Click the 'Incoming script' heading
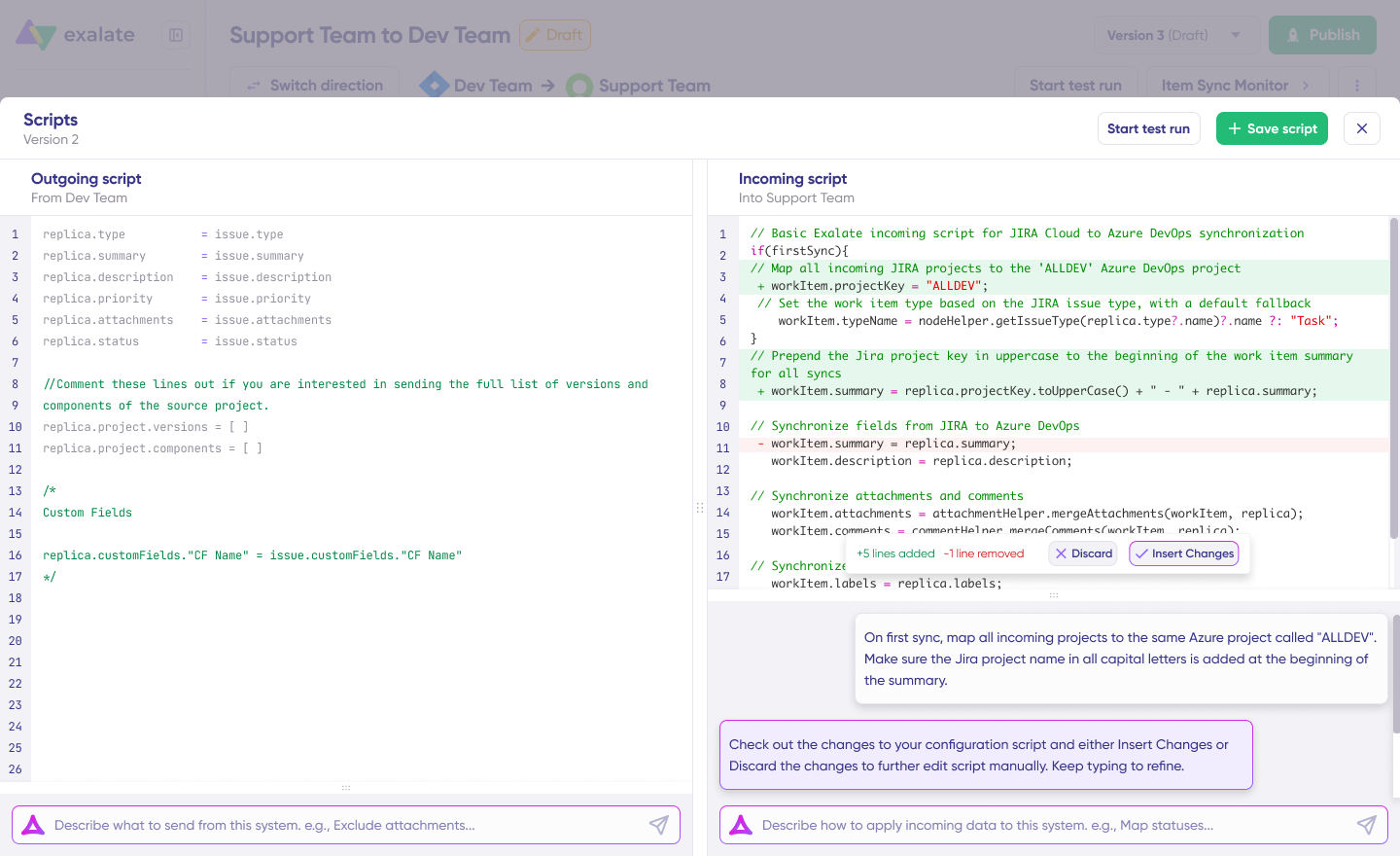Viewport: 1400px width, 856px height. pos(792,178)
